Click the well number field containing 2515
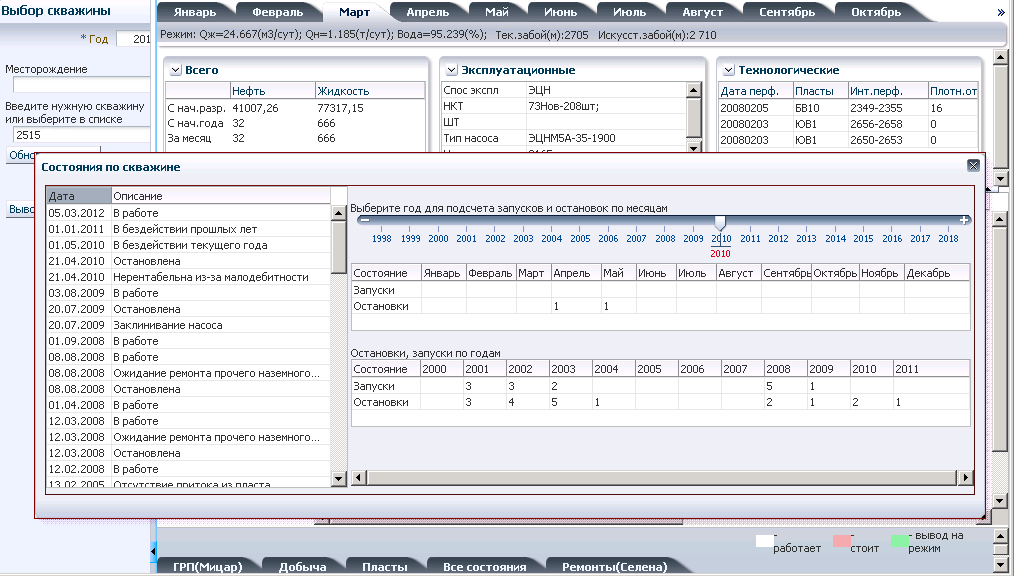The width and height of the screenshot is (1014, 576). 81,134
